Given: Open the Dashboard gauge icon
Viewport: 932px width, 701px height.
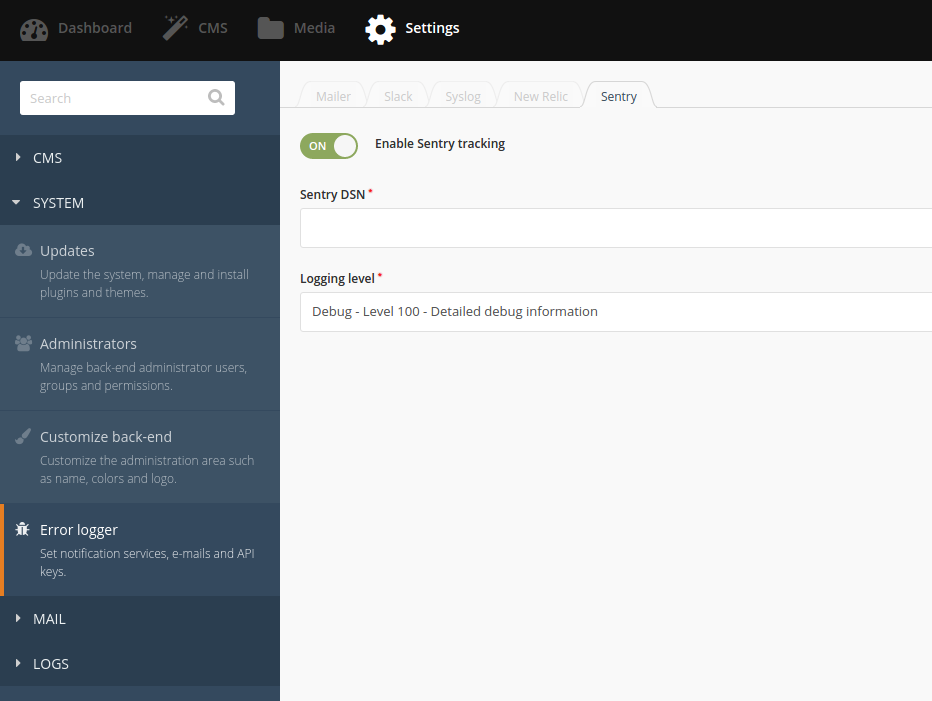Looking at the screenshot, I should 34,30.
